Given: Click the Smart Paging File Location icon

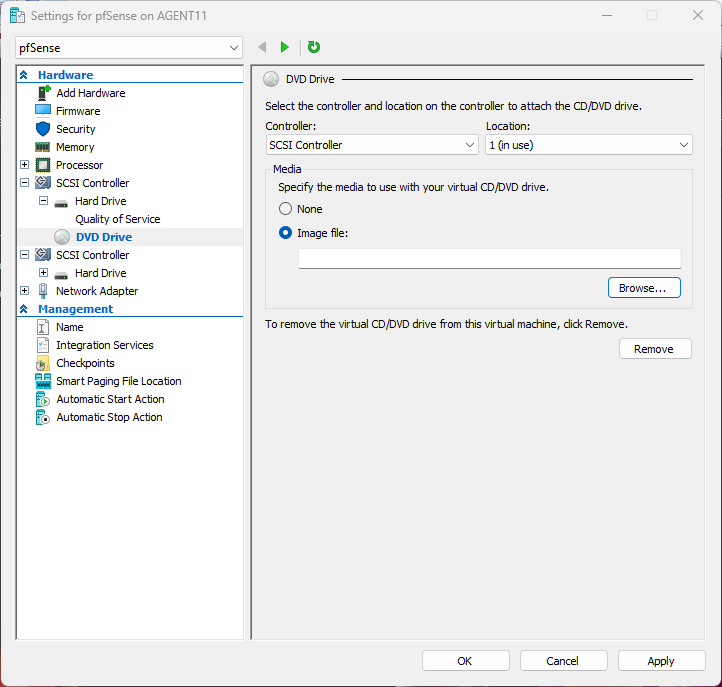Looking at the screenshot, I should click(43, 381).
